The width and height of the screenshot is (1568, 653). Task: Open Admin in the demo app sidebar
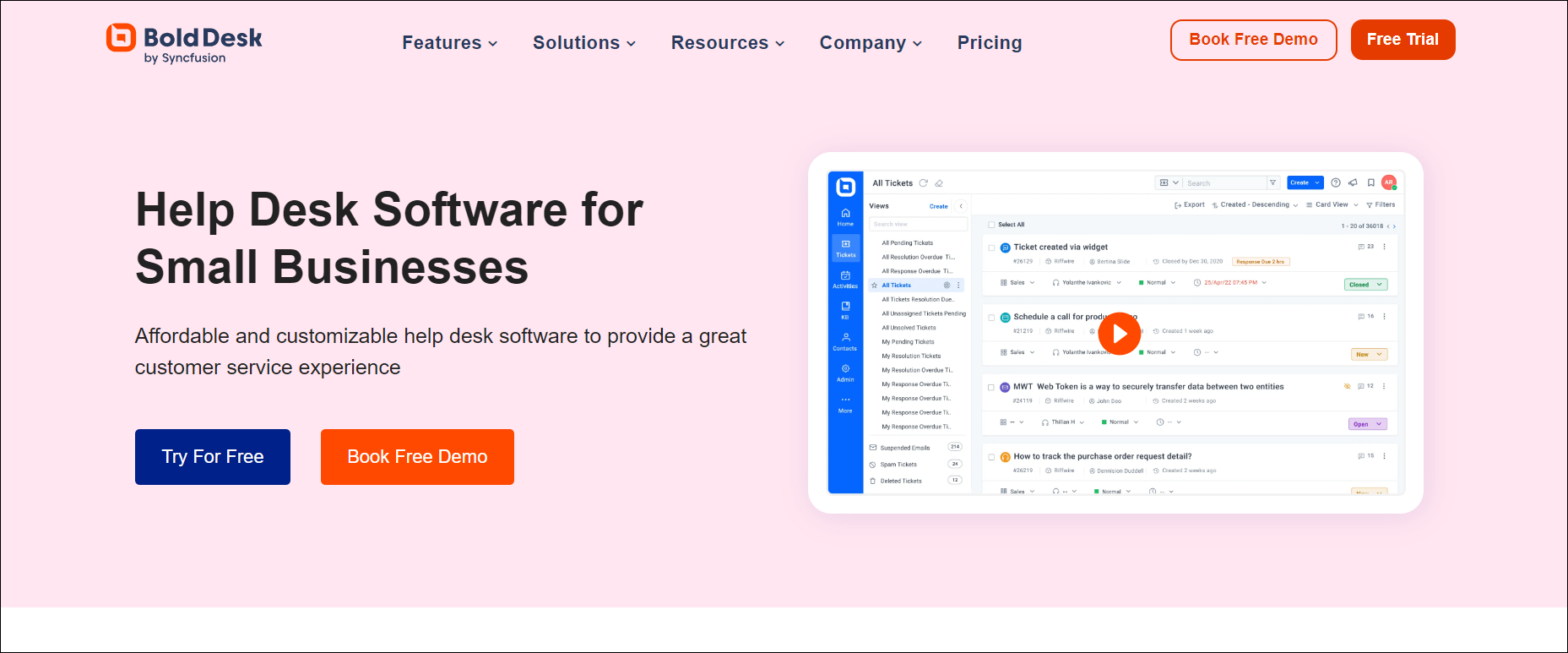pyautogui.click(x=845, y=373)
